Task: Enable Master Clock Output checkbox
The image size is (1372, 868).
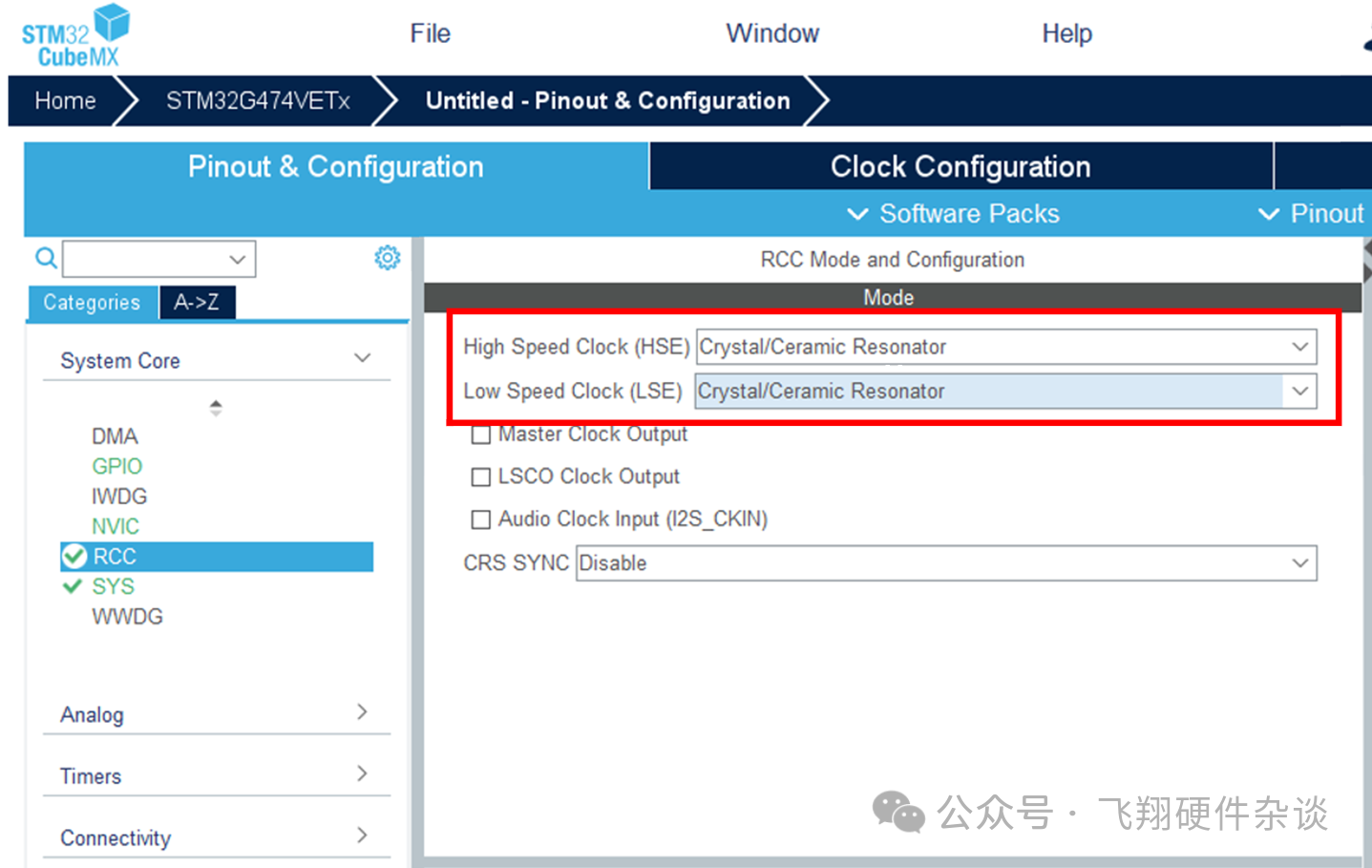Action: pos(481,434)
